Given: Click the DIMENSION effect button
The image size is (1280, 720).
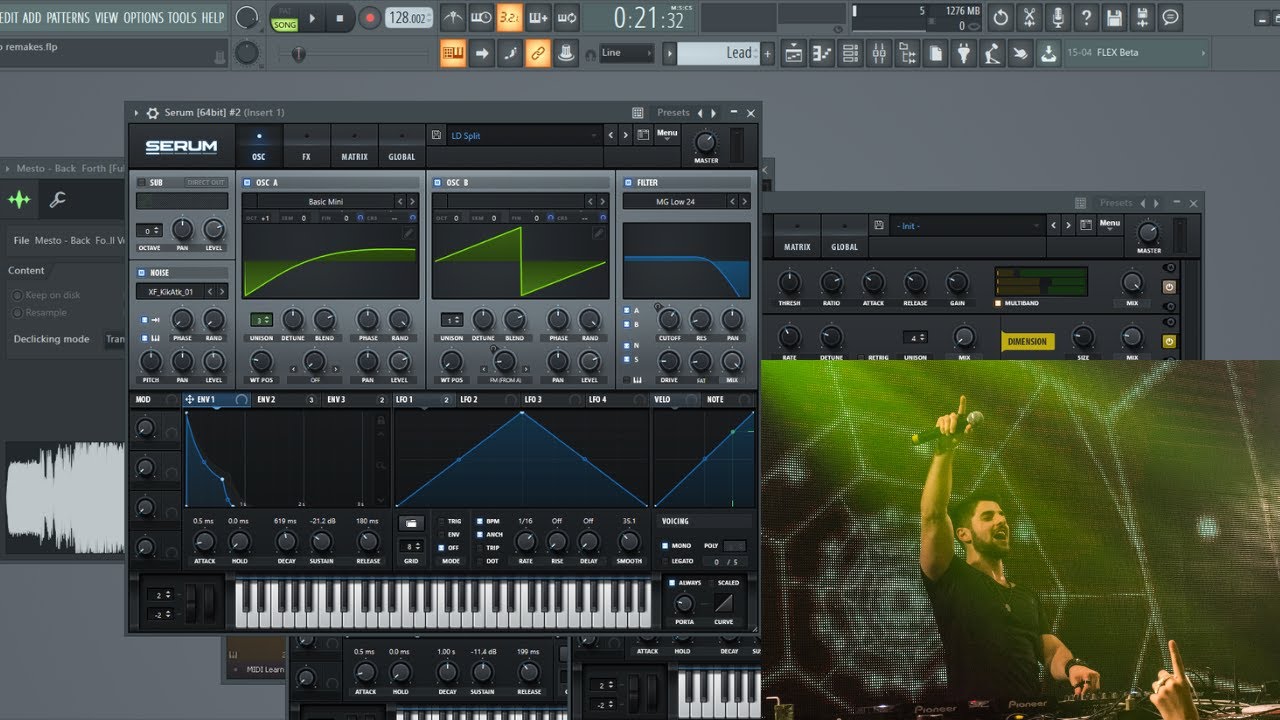Looking at the screenshot, I should click(x=1027, y=341).
